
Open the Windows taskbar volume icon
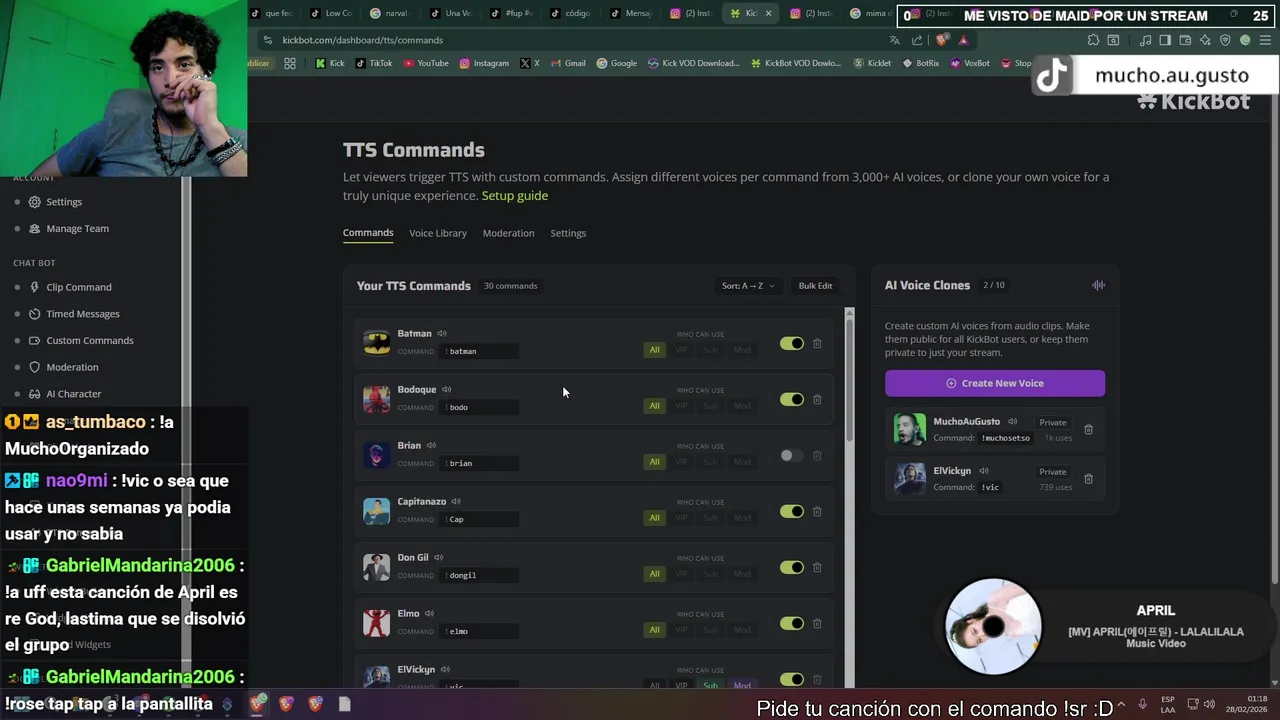coord(1209,704)
